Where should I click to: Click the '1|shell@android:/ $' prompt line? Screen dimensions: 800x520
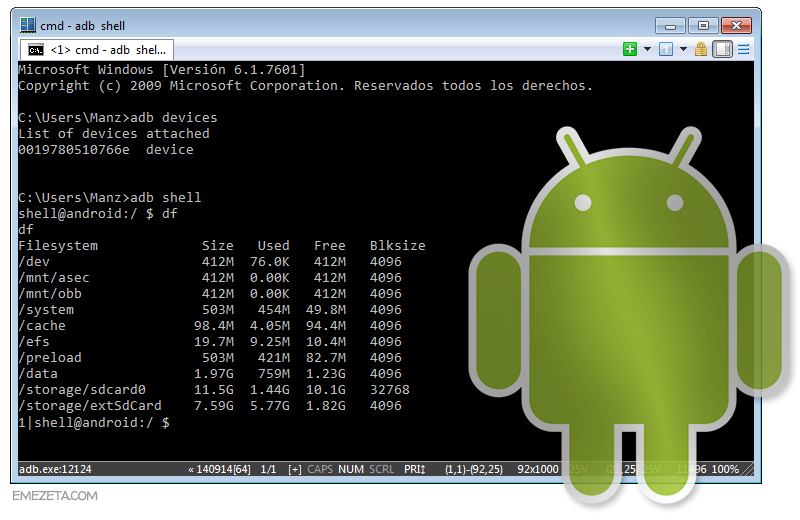coord(94,423)
